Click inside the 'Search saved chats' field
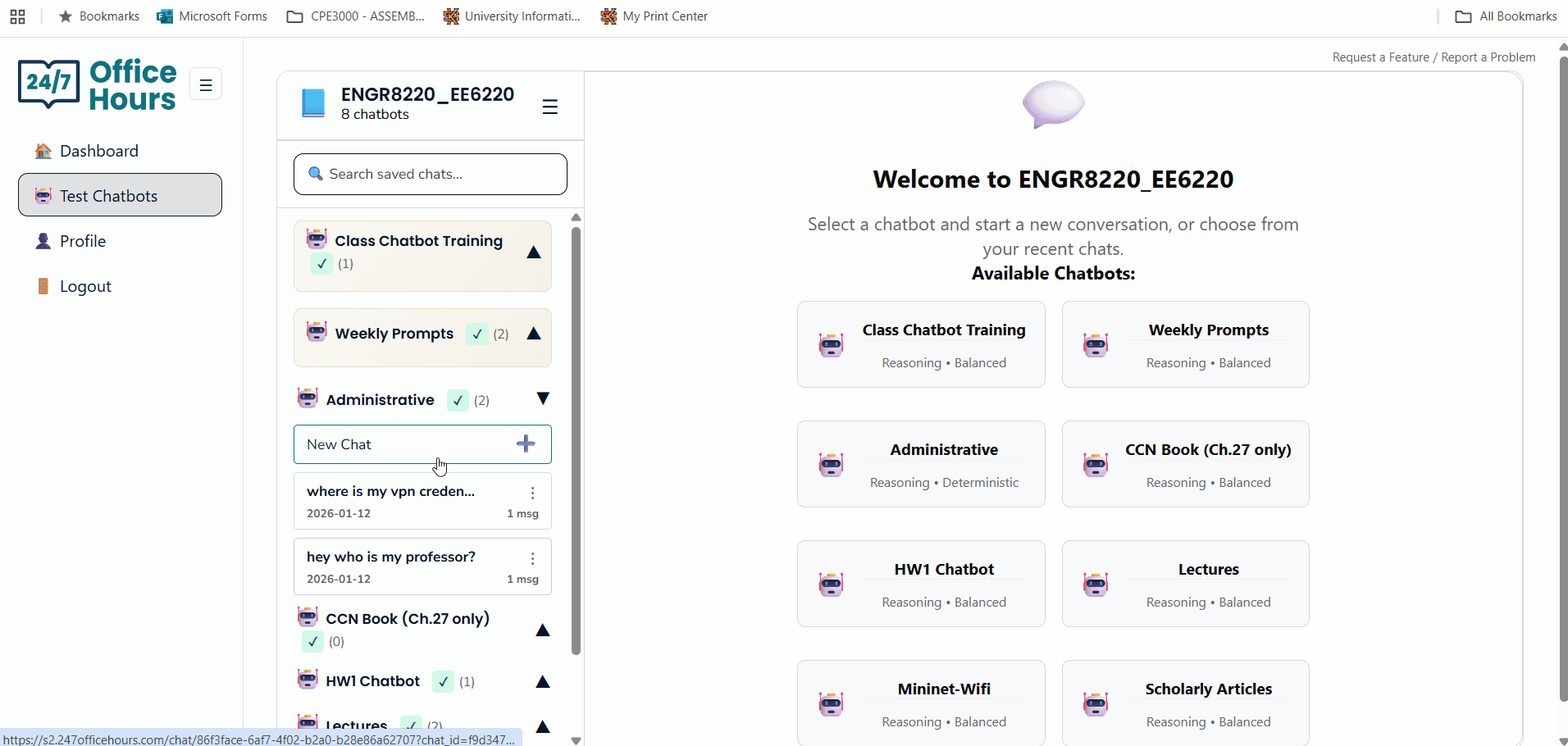 [430, 174]
